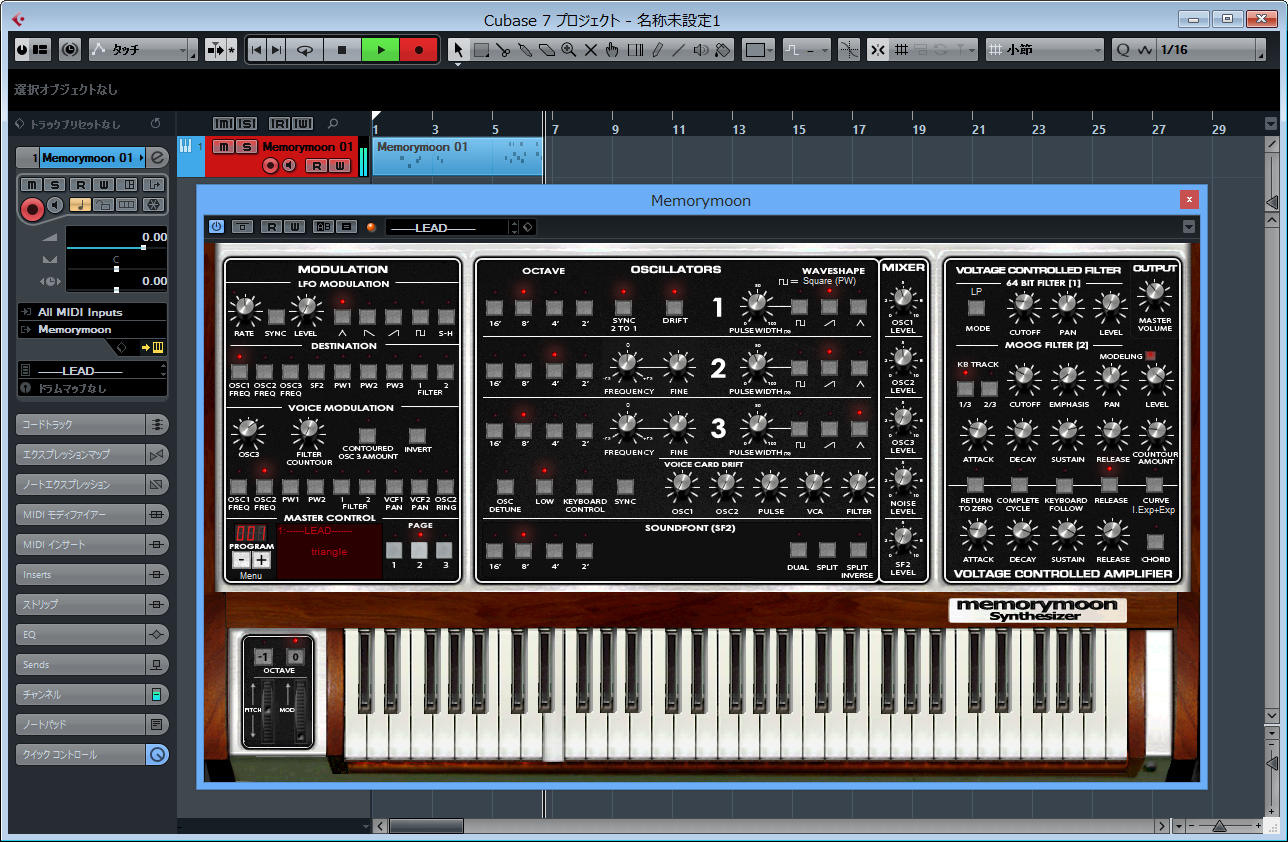Open the plugin preset LEAD dropdown
This screenshot has height=842, width=1288.
446,227
